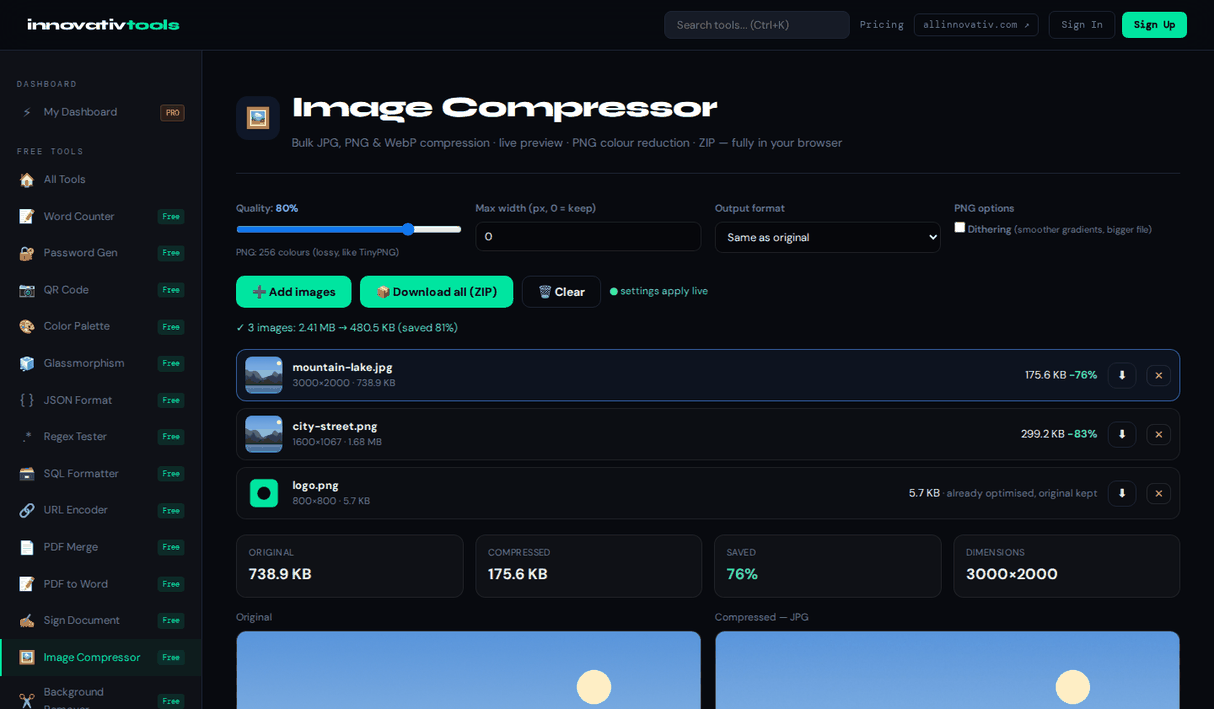Adjust the Quality slider handle
Viewport: 1214px width, 709px height.
tap(408, 229)
